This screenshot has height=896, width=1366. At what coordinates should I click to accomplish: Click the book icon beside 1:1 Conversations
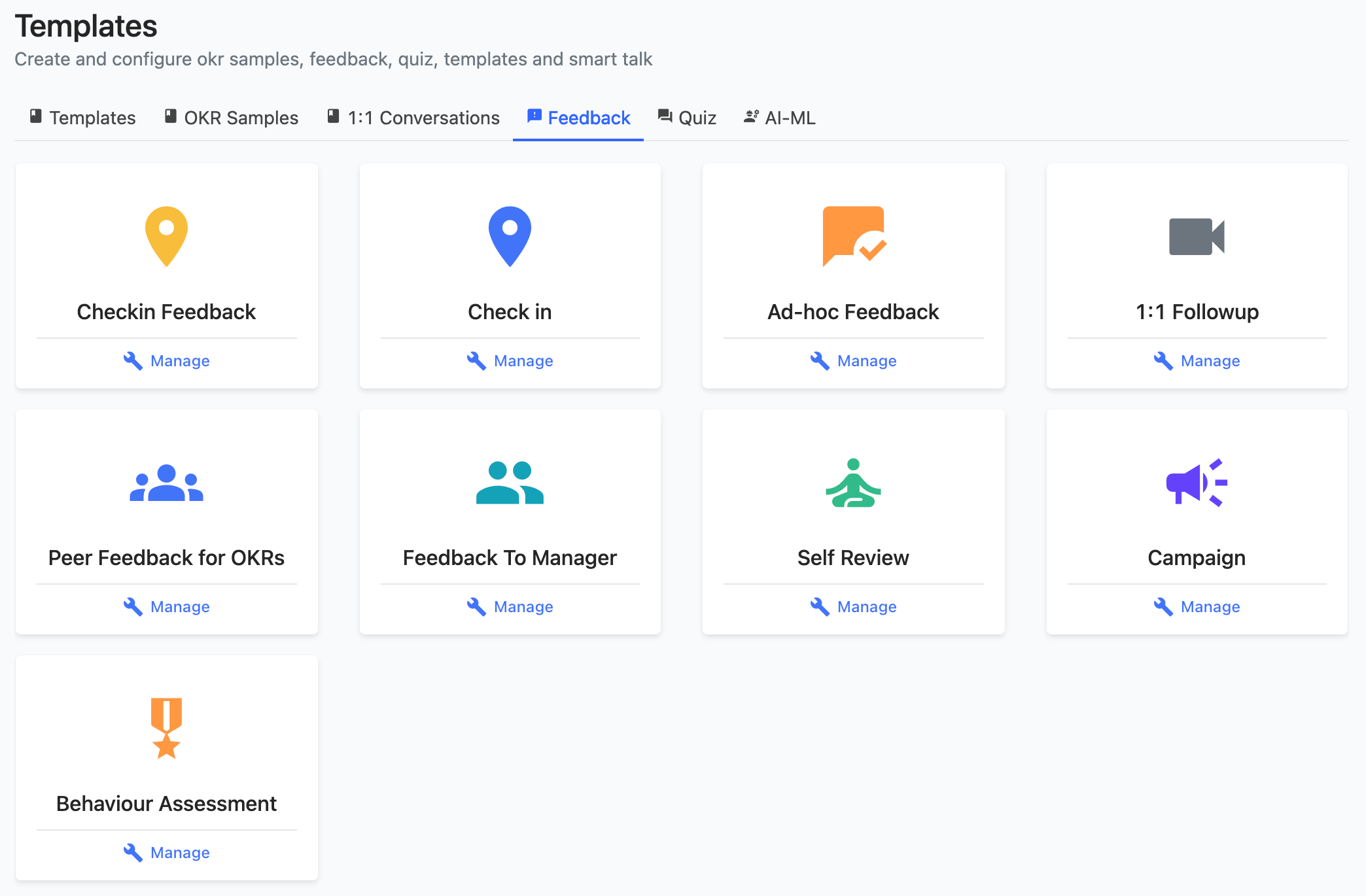pyautogui.click(x=334, y=116)
